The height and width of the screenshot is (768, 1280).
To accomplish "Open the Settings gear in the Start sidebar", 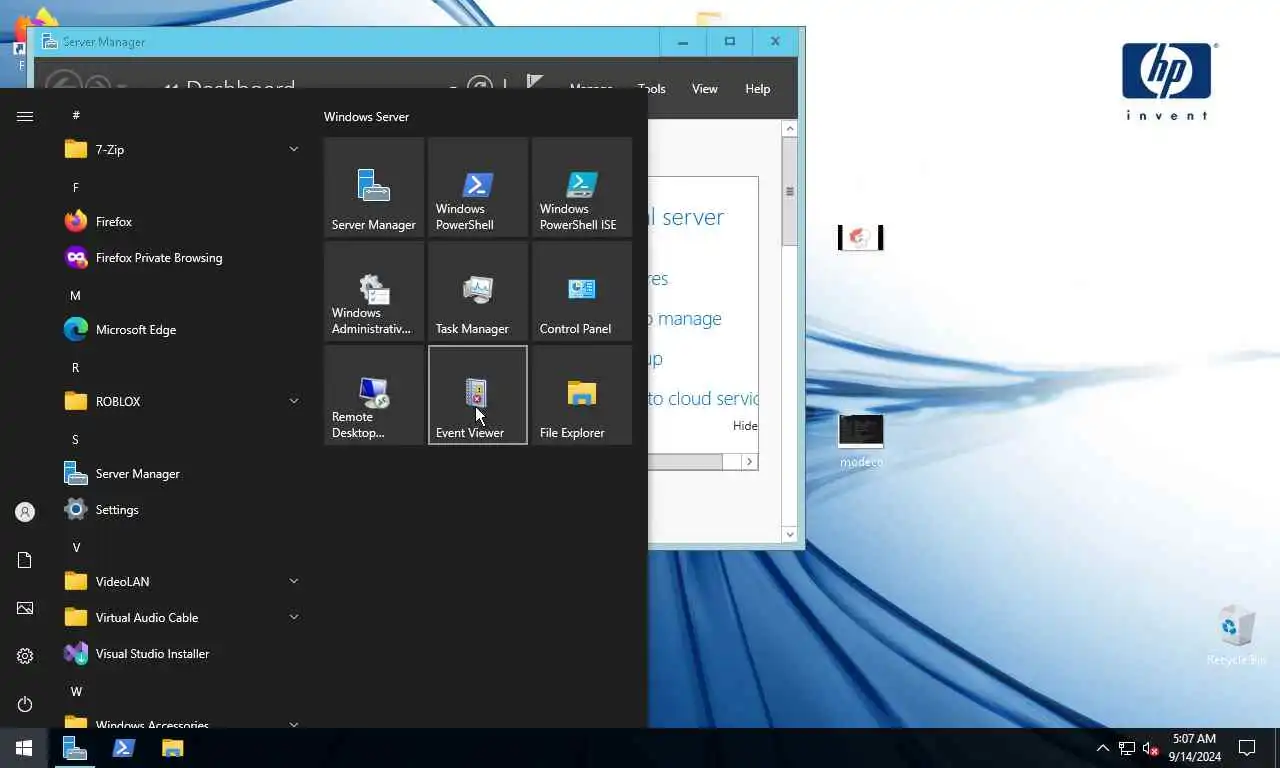I will (x=25, y=656).
